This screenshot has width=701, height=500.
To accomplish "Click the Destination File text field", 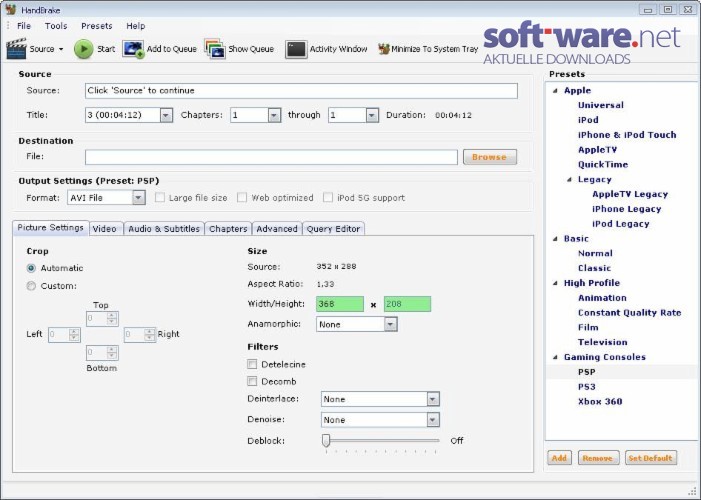I will (x=271, y=157).
